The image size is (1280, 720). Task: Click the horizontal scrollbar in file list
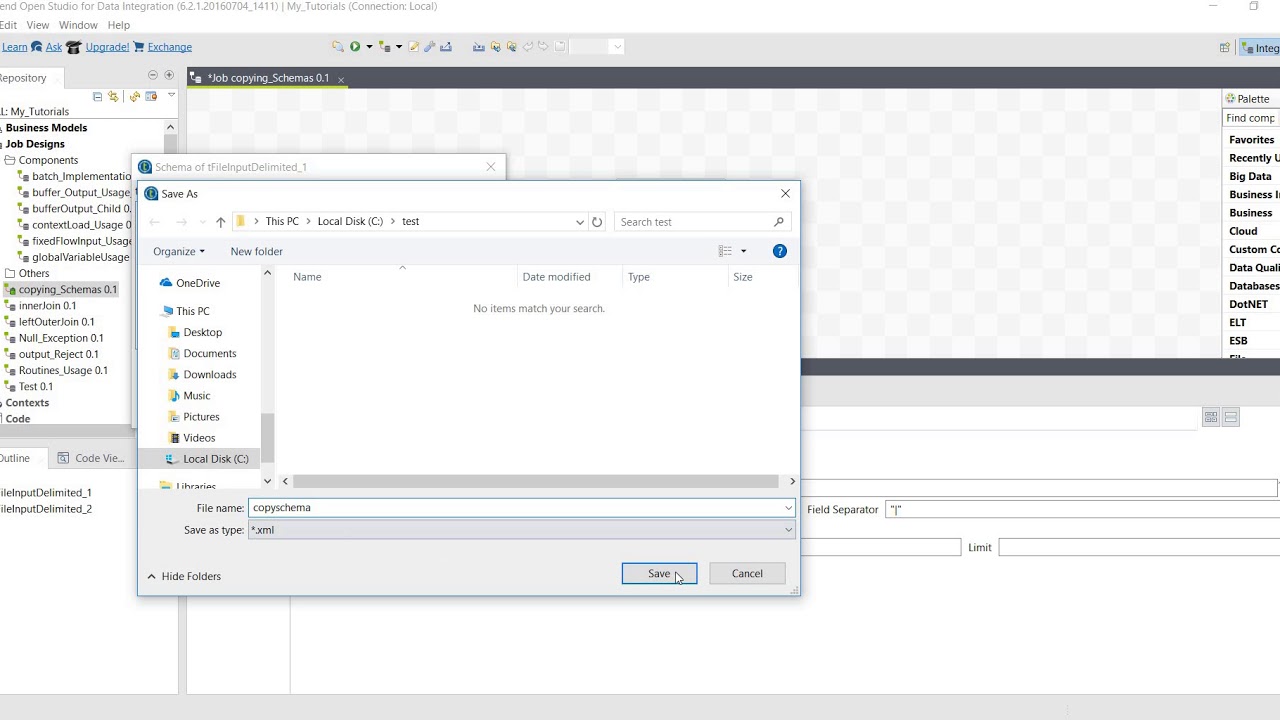click(x=535, y=481)
